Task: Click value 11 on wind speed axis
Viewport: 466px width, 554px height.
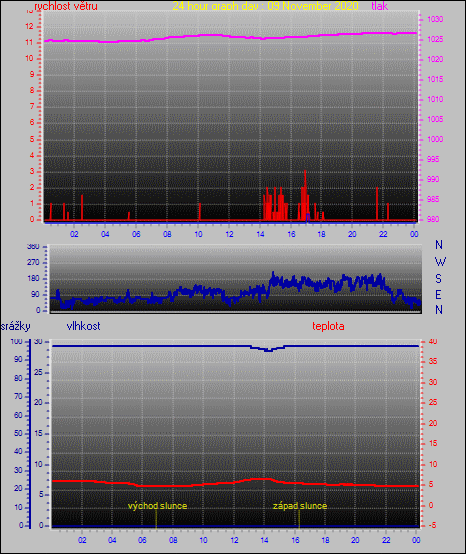Action: pyautogui.click(x=30, y=42)
